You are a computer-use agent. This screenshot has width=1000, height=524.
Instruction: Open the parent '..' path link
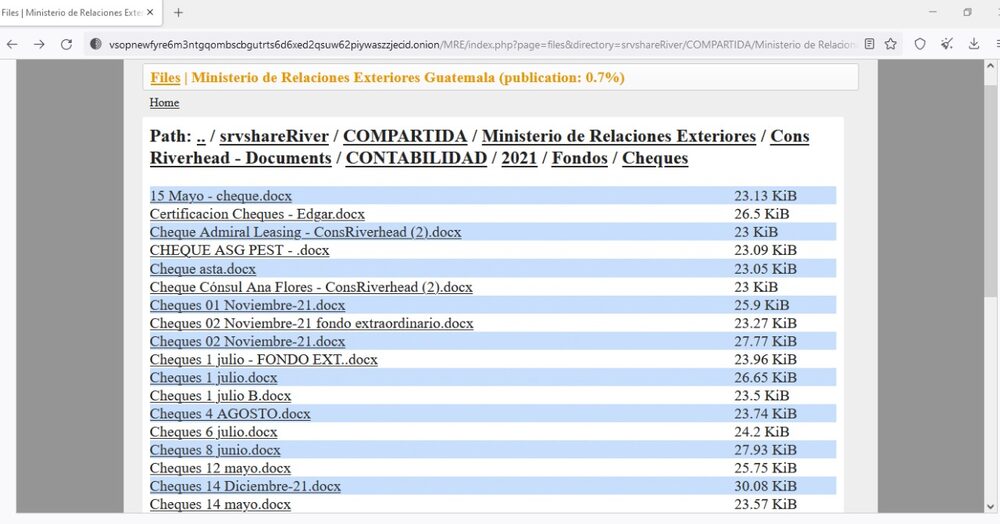tap(201, 136)
